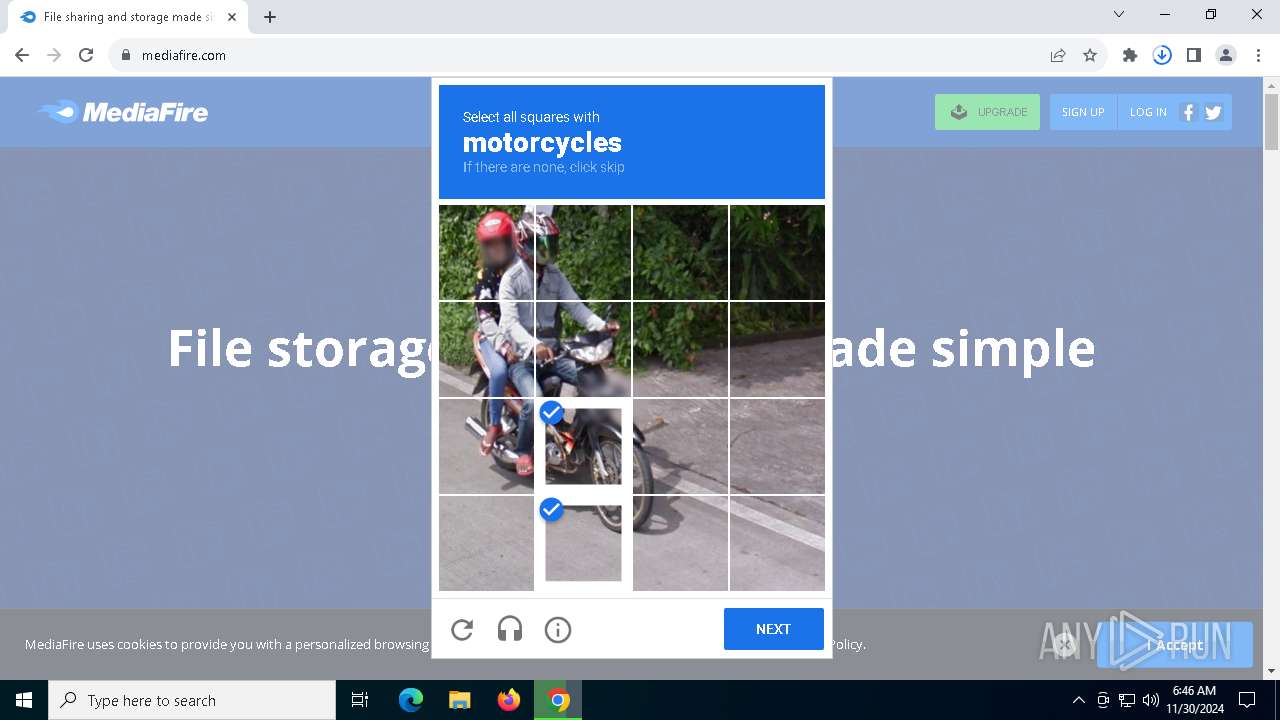The image size is (1280, 720).
Task: Open clock showing 6:46 AM
Action: coord(1194,700)
